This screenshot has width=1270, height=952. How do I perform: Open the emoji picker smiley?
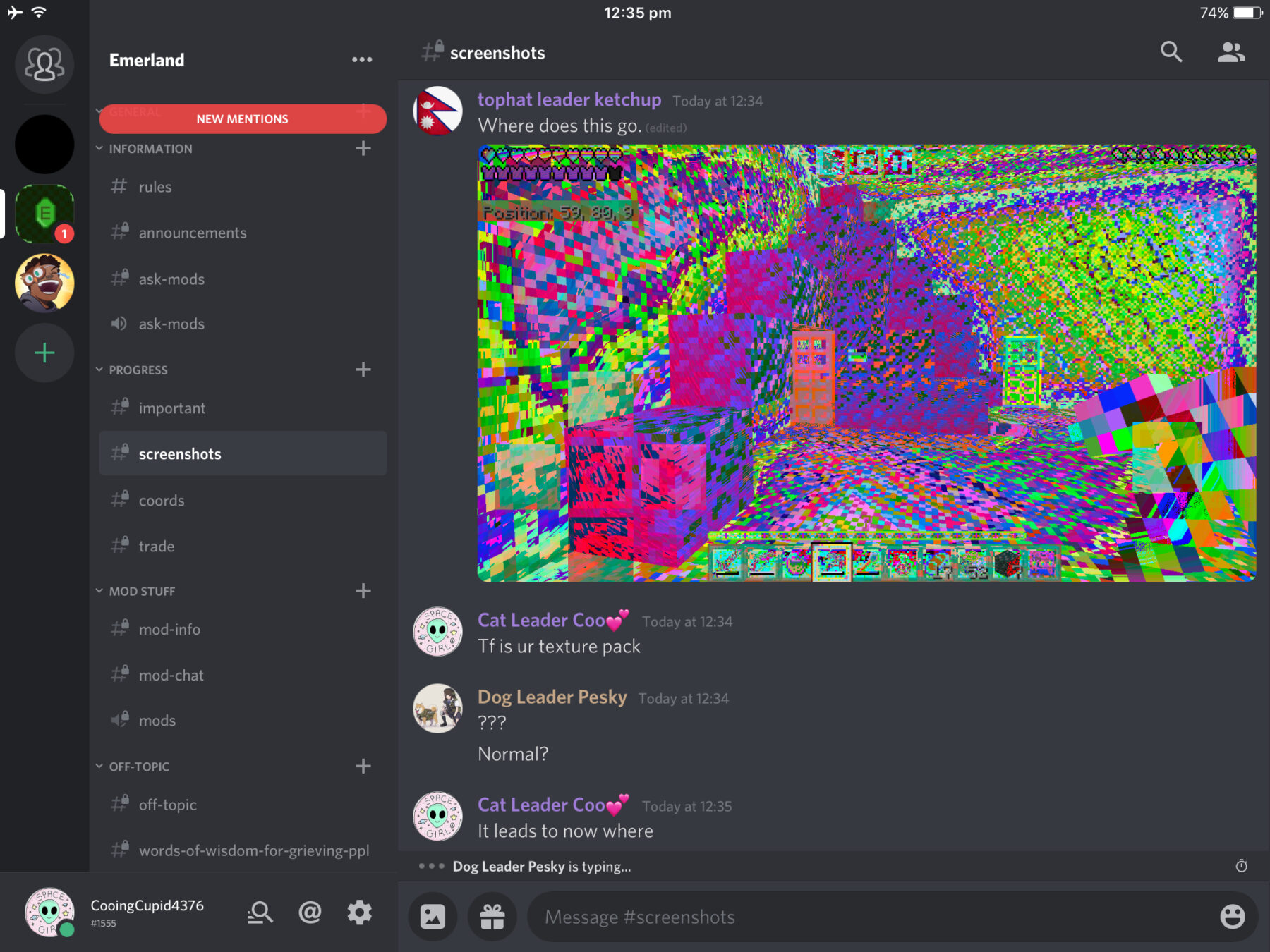click(x=1232, y=917)
